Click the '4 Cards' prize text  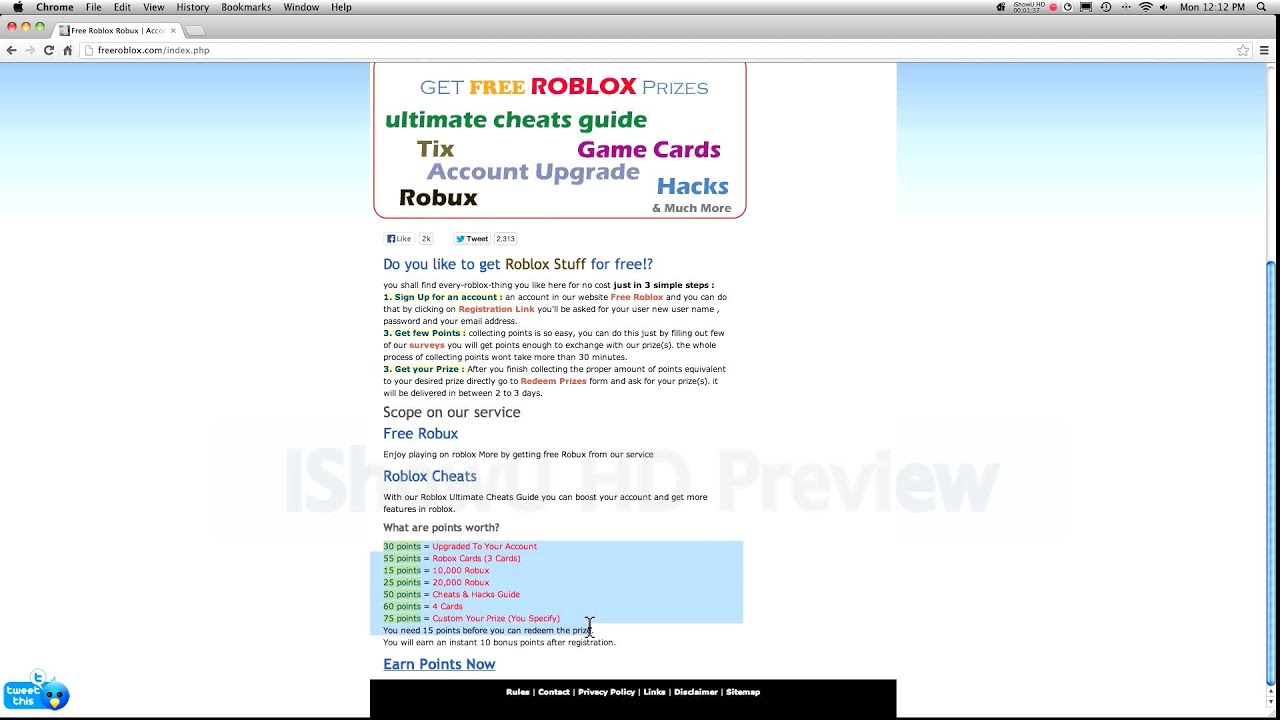click(x=447, y=607)
